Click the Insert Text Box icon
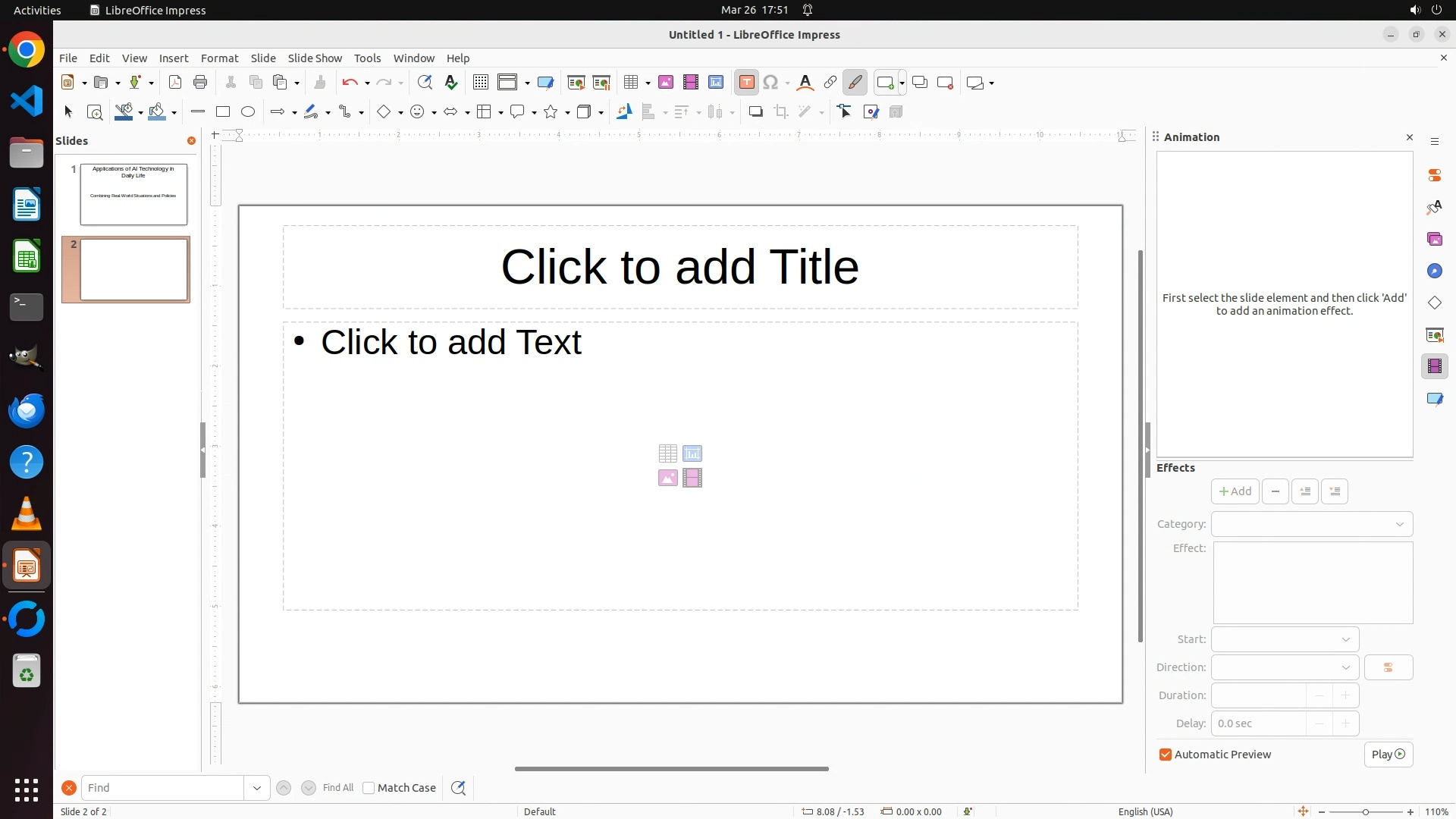The width and height of the screenshot is (1456, 819). click(x=746, y=83)
